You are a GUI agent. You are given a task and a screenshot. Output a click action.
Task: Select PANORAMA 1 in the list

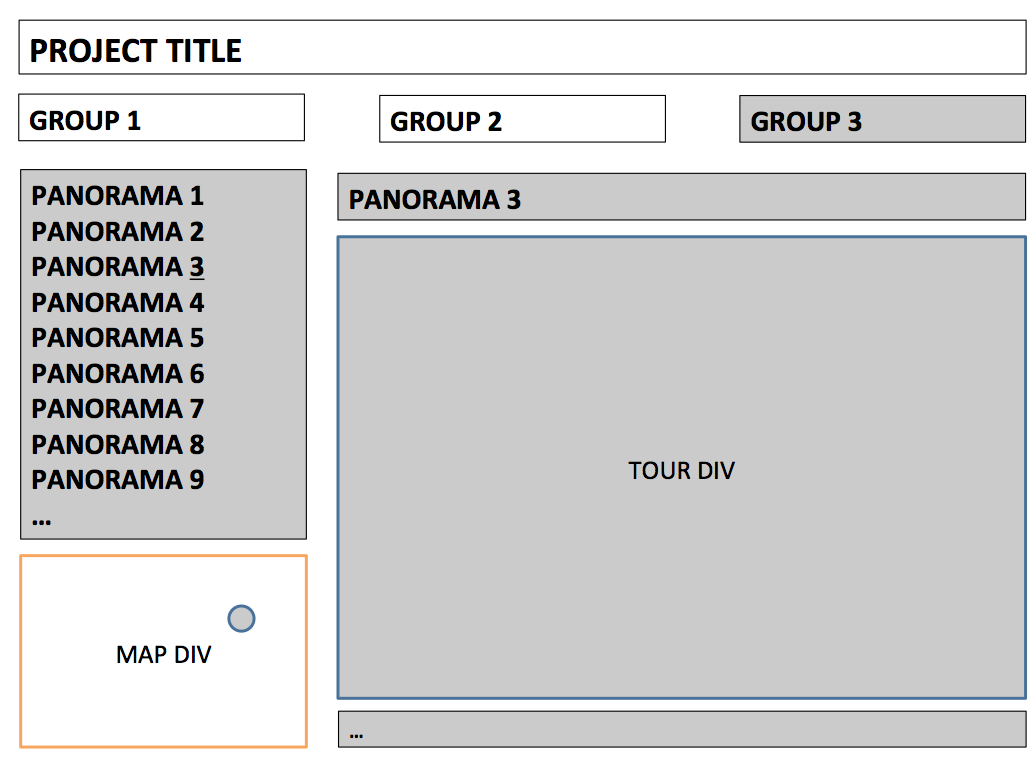click(x=117, y=196)
